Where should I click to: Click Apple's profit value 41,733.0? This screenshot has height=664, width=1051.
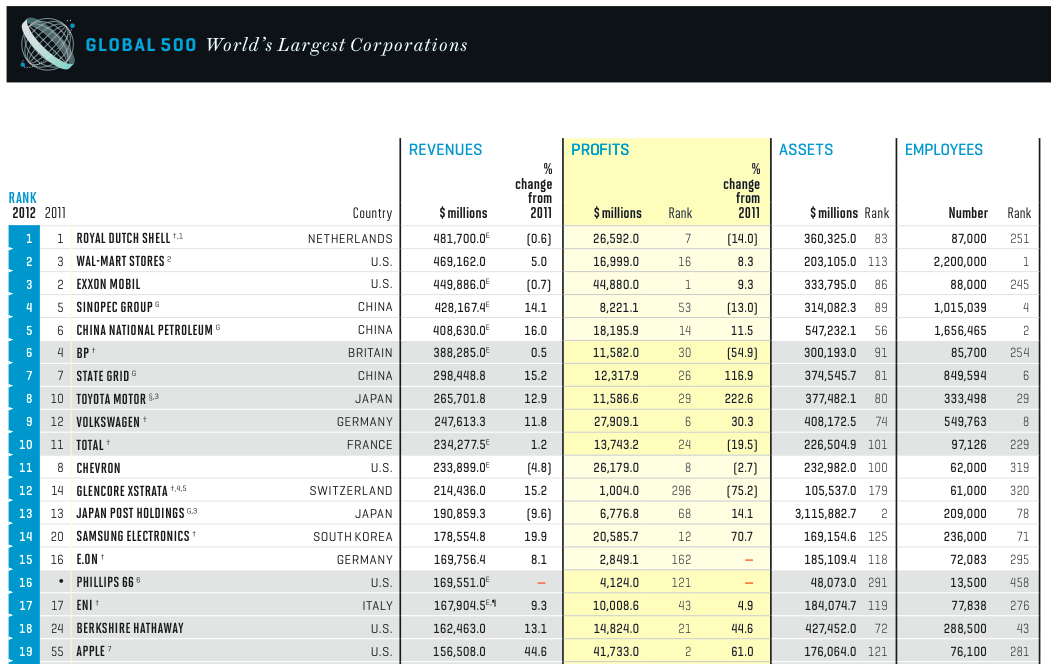click(616, 651)
